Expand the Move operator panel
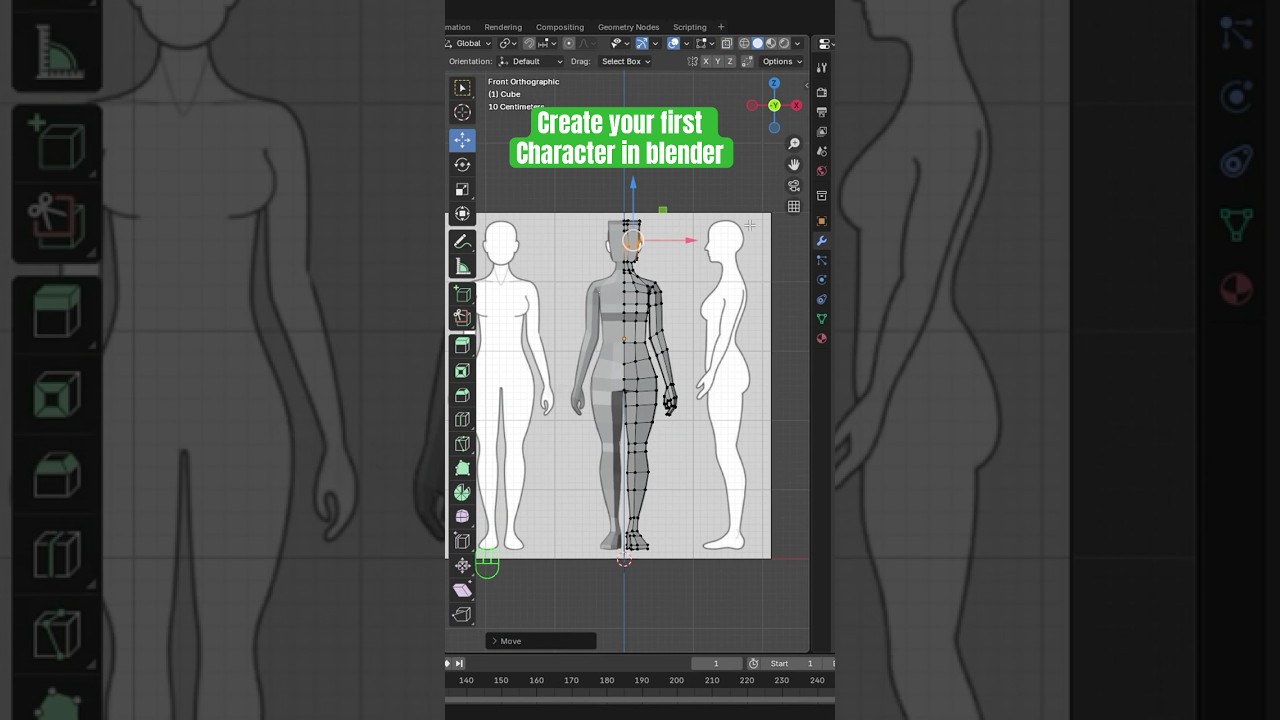This screenshot has width=1280, height=720. pyautogui.click(x=541, y=641)
